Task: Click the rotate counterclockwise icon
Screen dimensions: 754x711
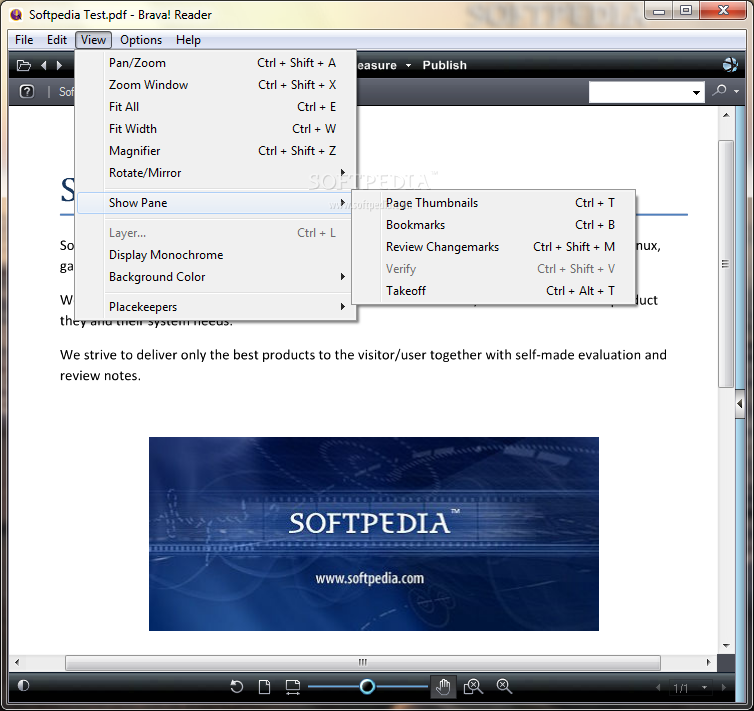Action: coord(236,686)
